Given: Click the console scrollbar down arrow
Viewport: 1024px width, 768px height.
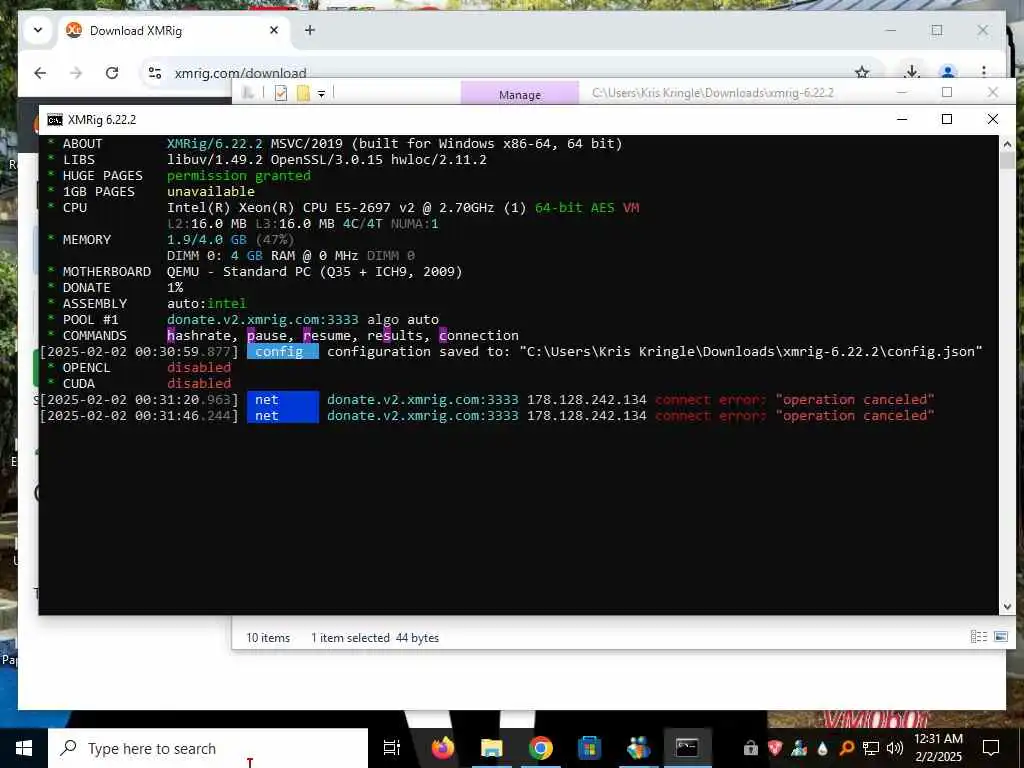Looking at the screenshot, I should [x=1007, y=607].
